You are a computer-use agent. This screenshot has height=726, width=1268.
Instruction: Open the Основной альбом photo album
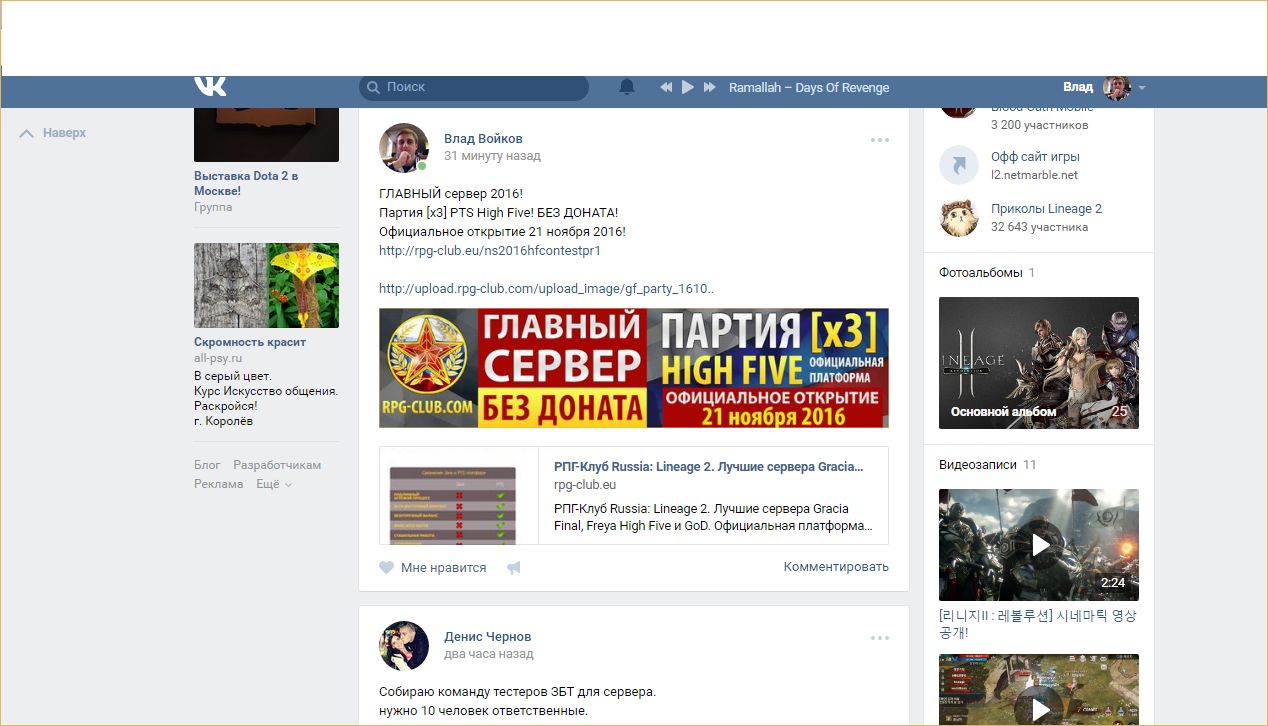point(1038,363)
